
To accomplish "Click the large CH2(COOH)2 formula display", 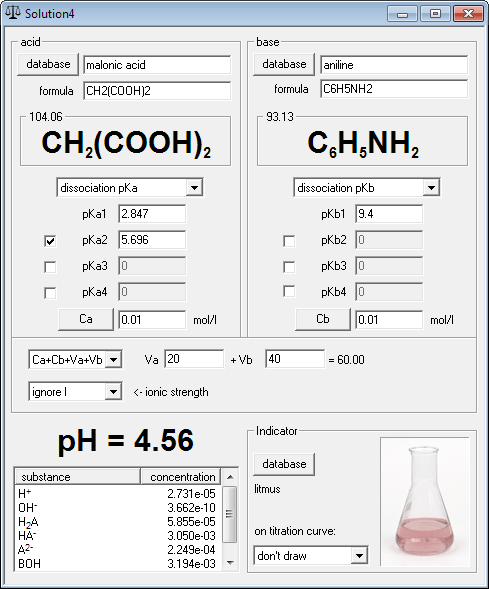I will [126, 144].
